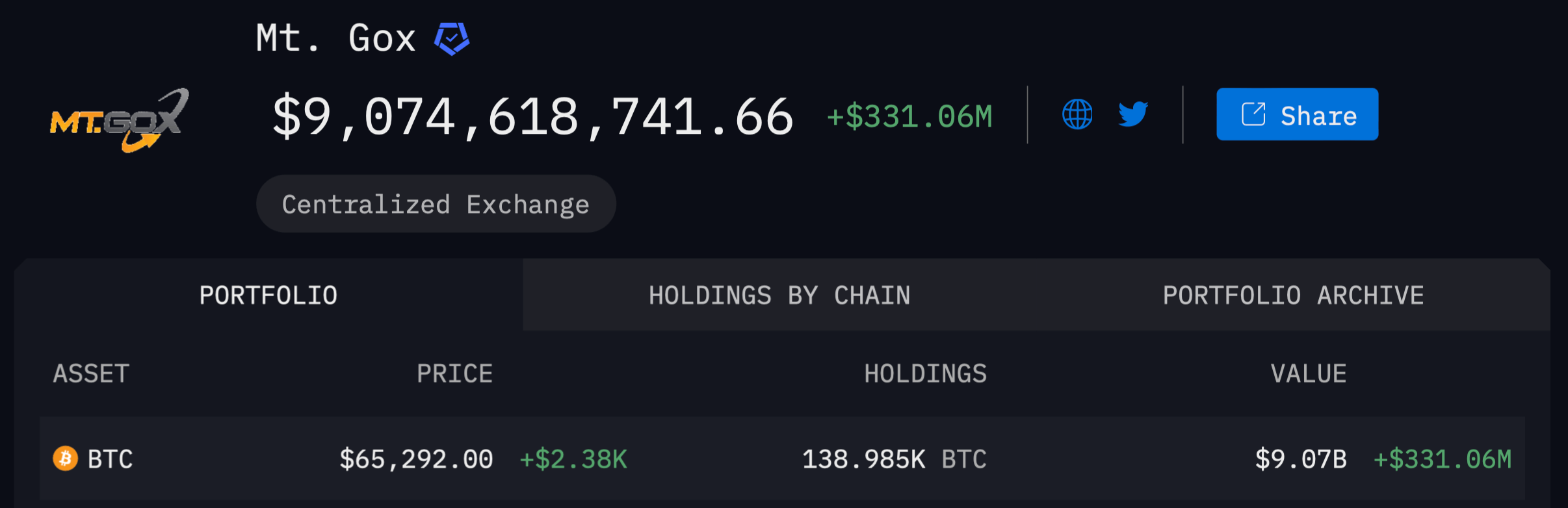This screenshot has width=1568, height=508.
Task: Open the BTC asset link
Action: [x=110, y=459]
